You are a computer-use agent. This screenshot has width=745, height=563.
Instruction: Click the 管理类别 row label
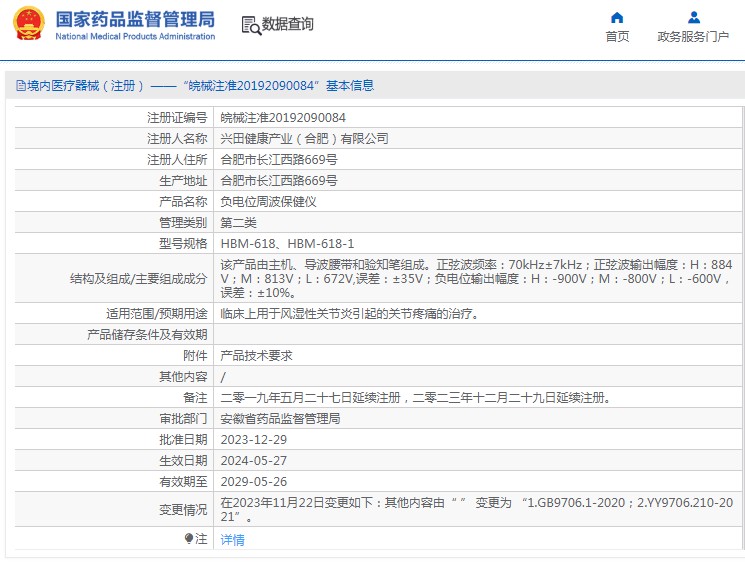[183, 222]
